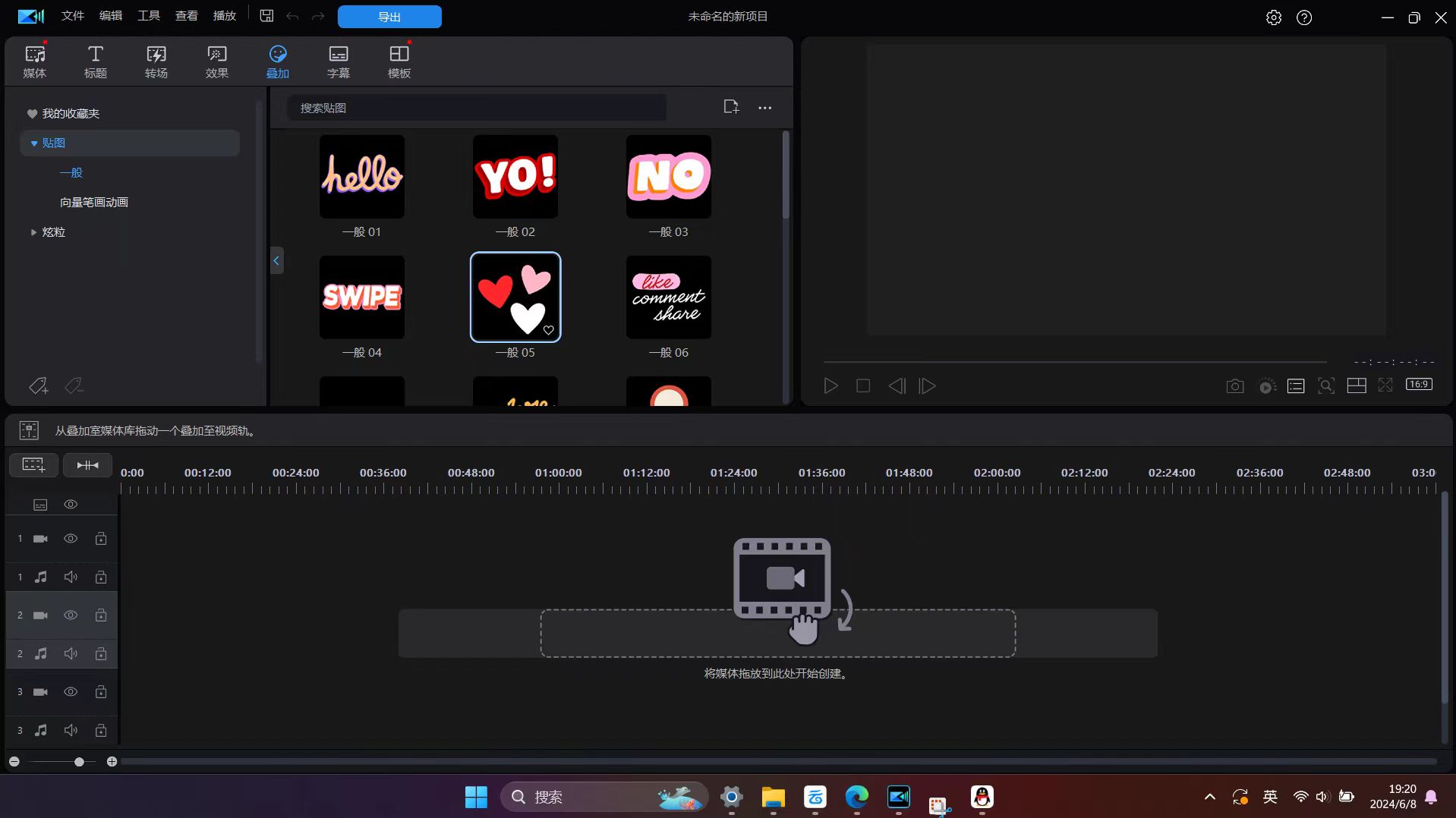Open the 文件 menu
1456x818 pixels.
point(72,16)
